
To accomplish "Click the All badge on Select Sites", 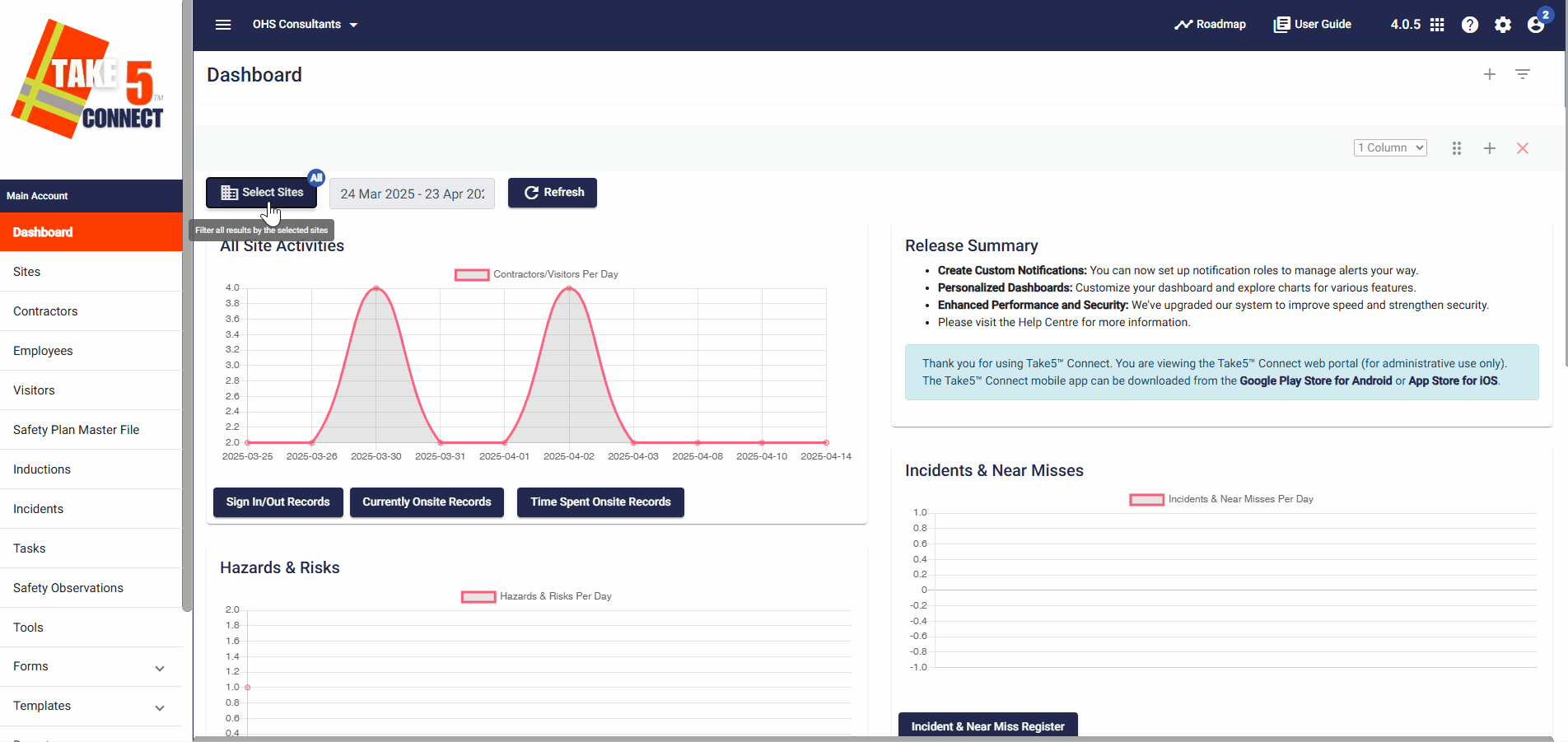I will [316, 177].
